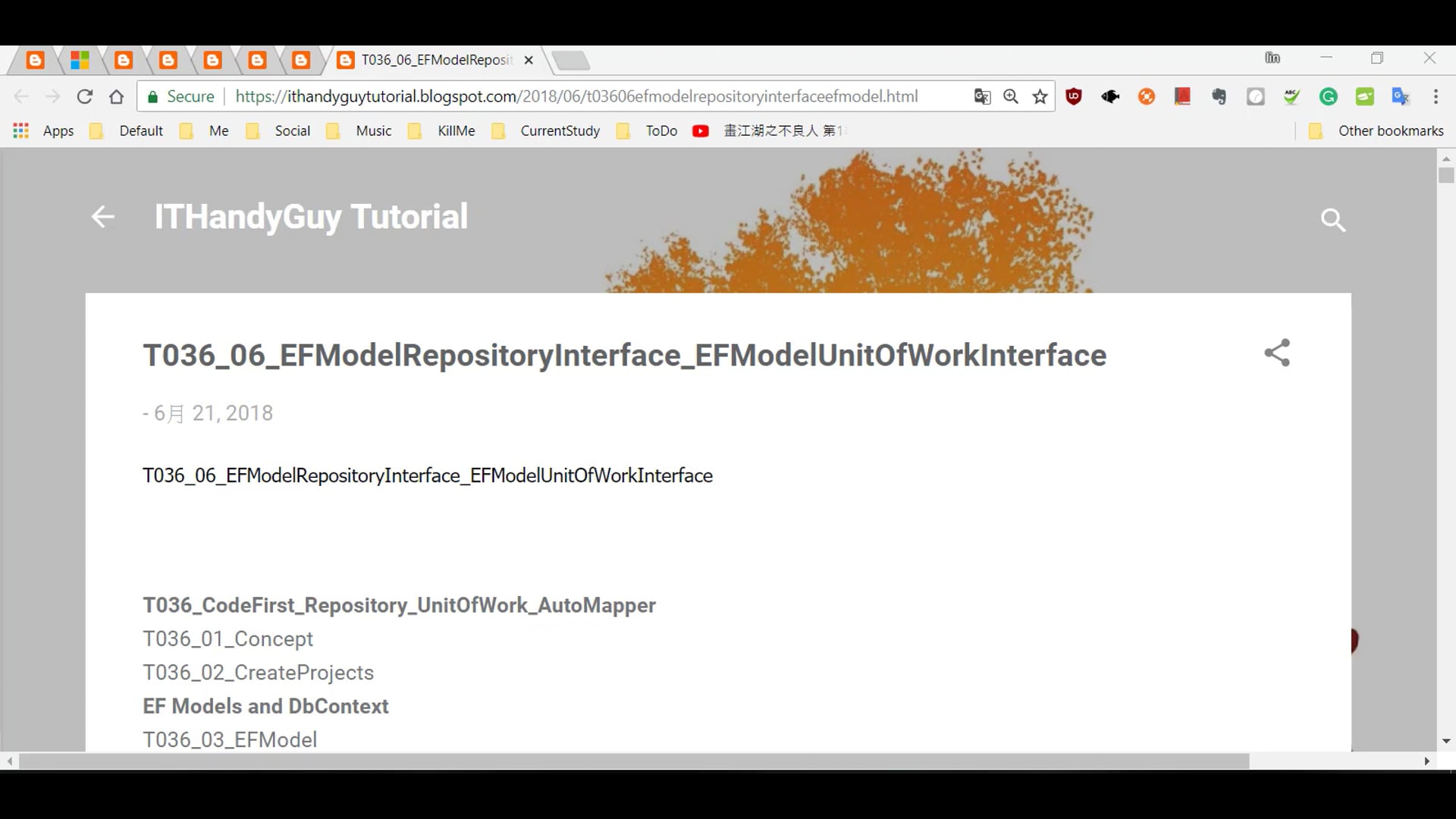Viewport: 1456px width, 819px height.
Task: Click the share icon next to the post title
Action: tap(1277, 352)
